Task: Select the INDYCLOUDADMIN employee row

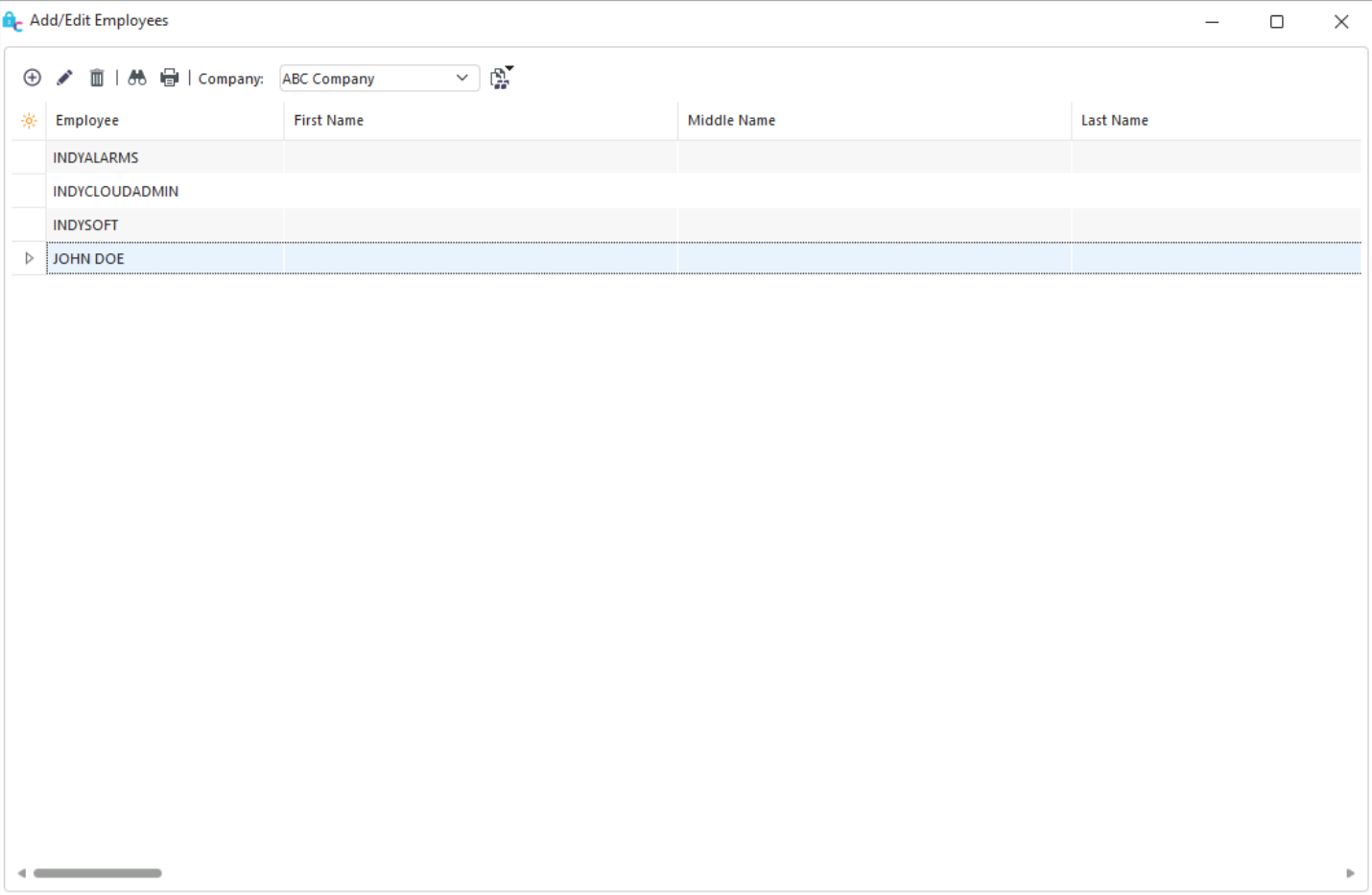Action: click(116, 191)
